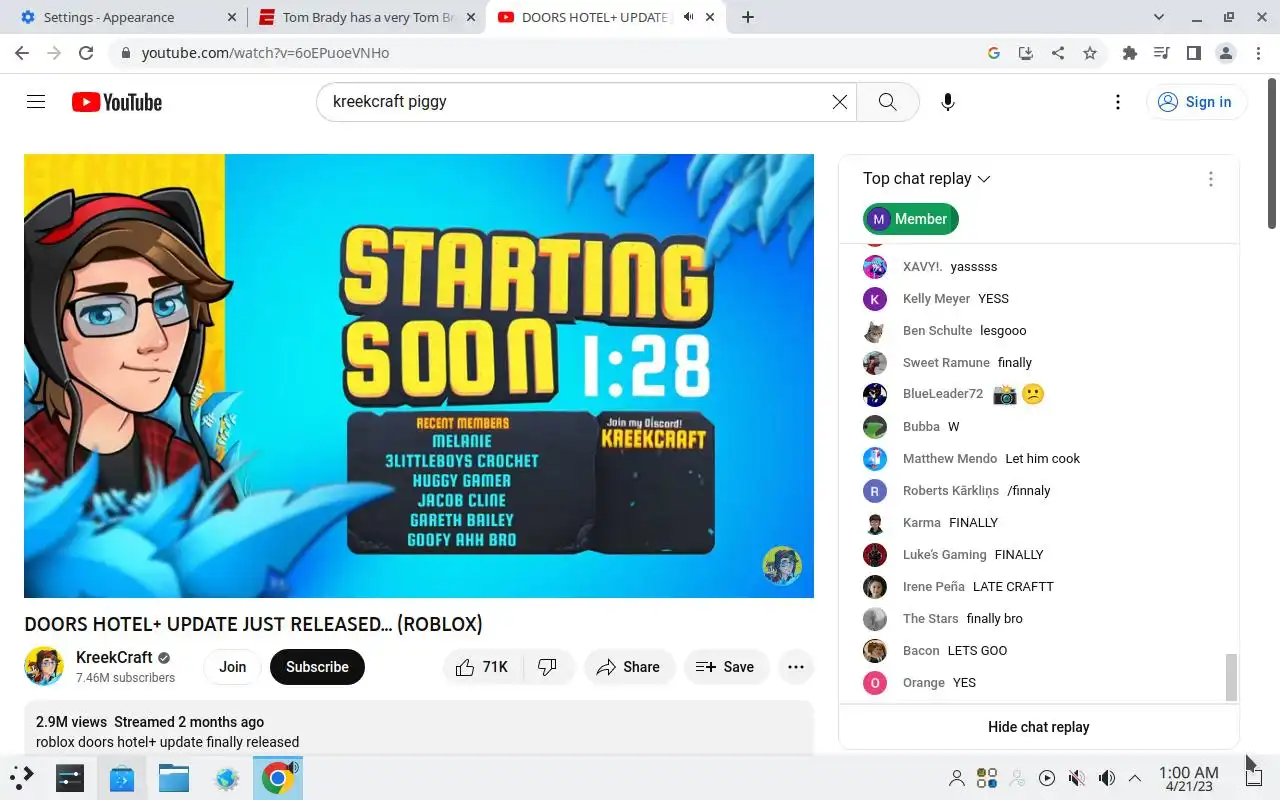Join the KreekCraft channel membership
1280x800 pixels.
click(x=233, y=667)
